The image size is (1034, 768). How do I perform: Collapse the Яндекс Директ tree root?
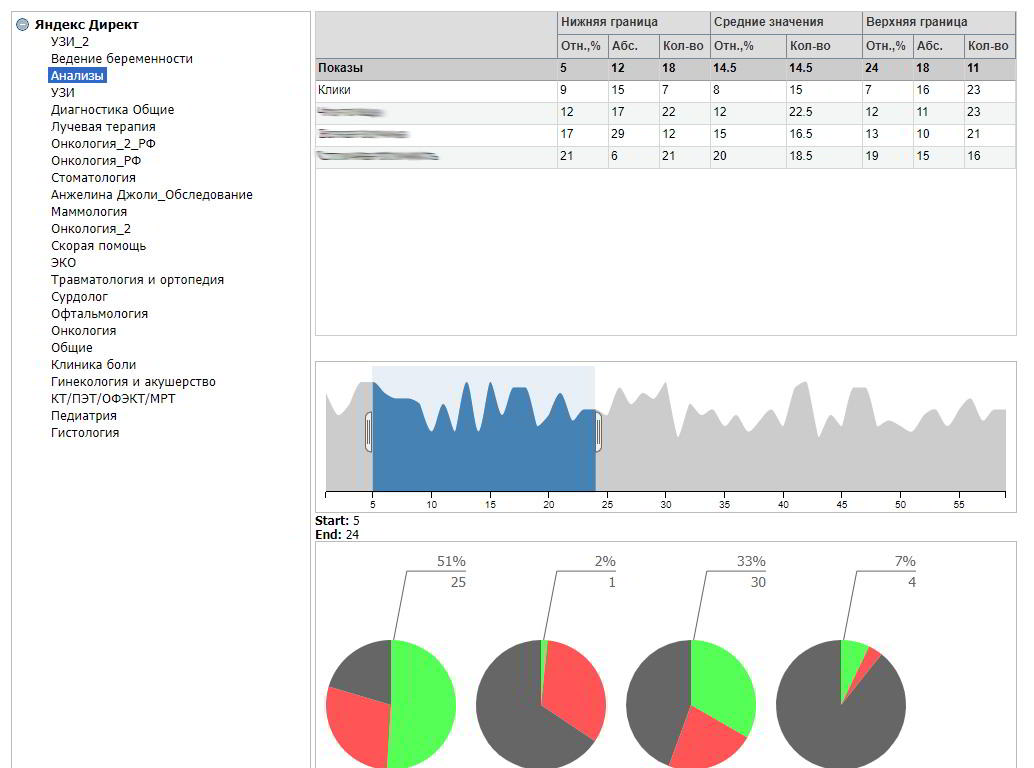(x=23, y=25)
